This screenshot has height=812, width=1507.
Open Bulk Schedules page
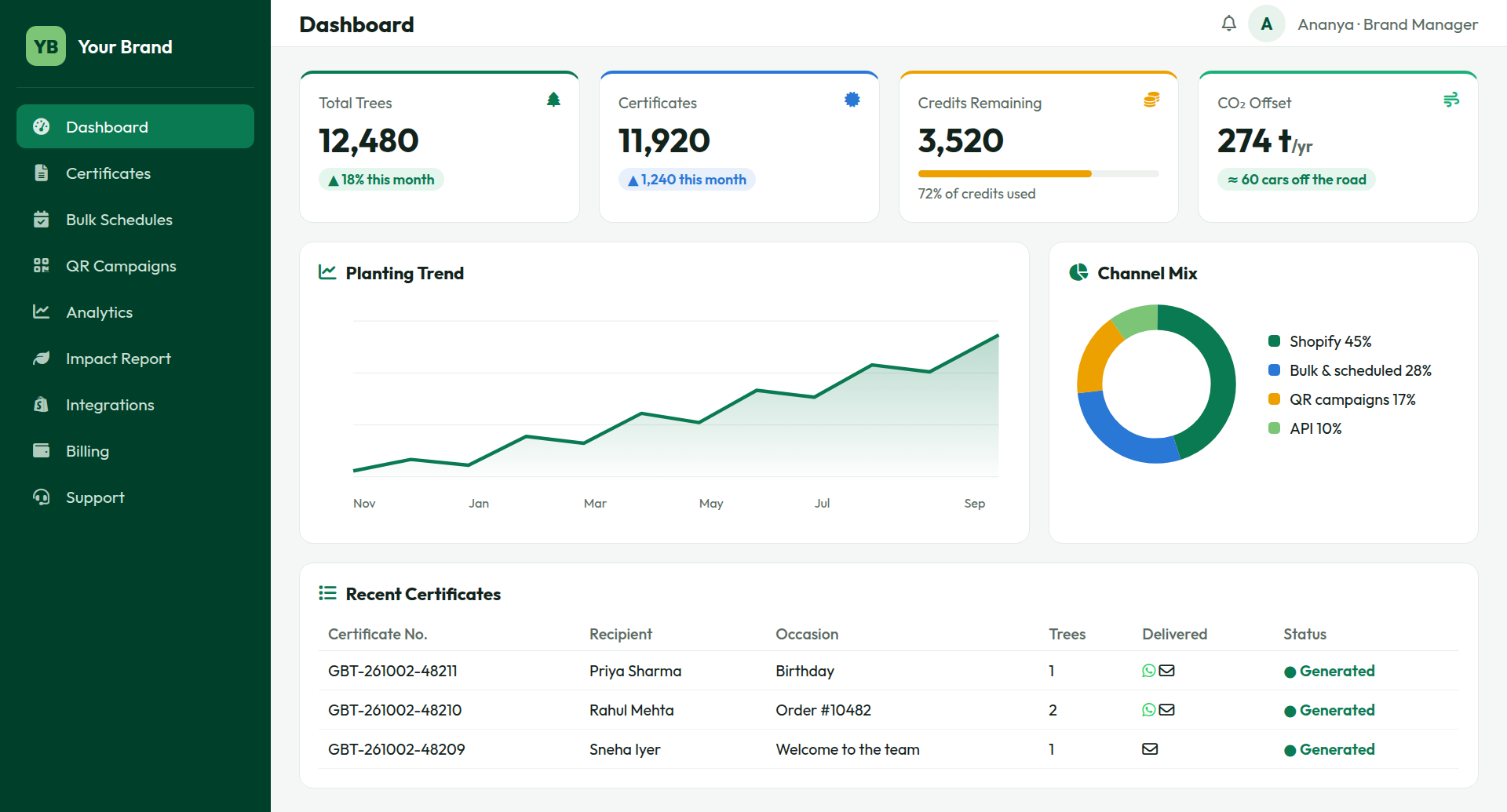135,219
